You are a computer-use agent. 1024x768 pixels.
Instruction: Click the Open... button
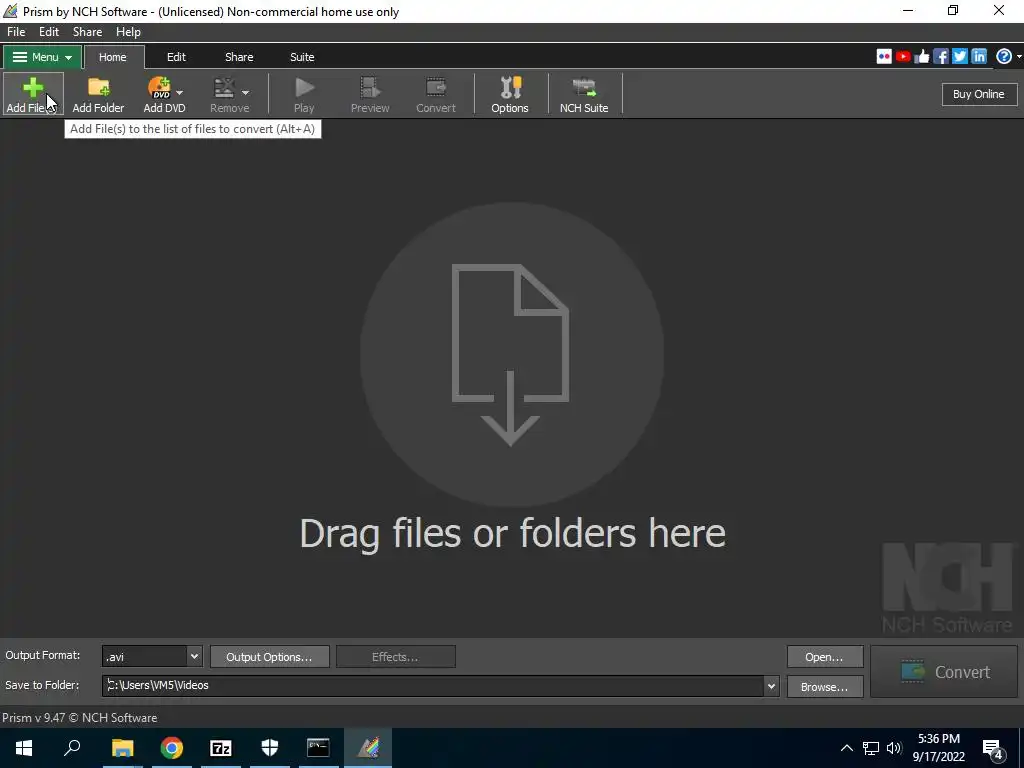tap(825, 657)
